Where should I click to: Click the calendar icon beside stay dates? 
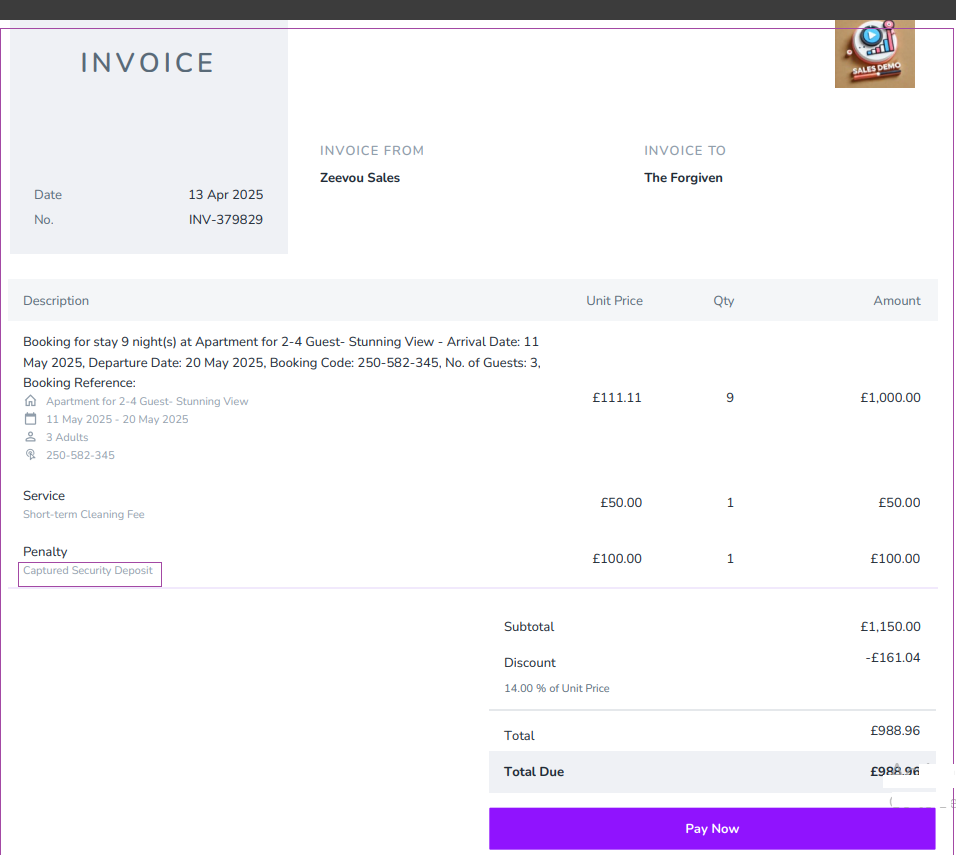point(30,419)
